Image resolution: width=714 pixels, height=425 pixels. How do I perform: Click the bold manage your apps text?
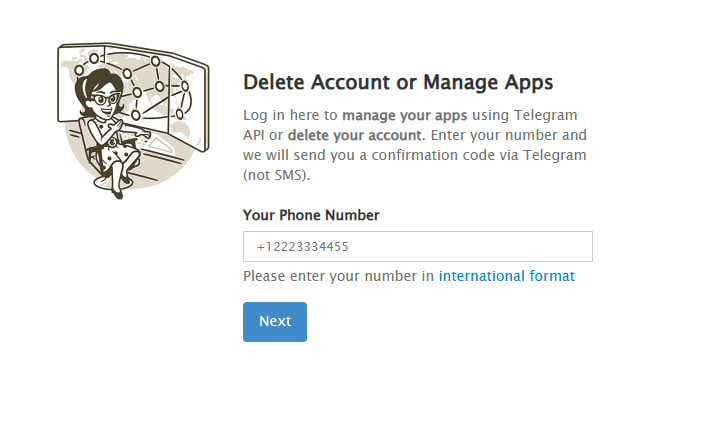click(404, 115)
